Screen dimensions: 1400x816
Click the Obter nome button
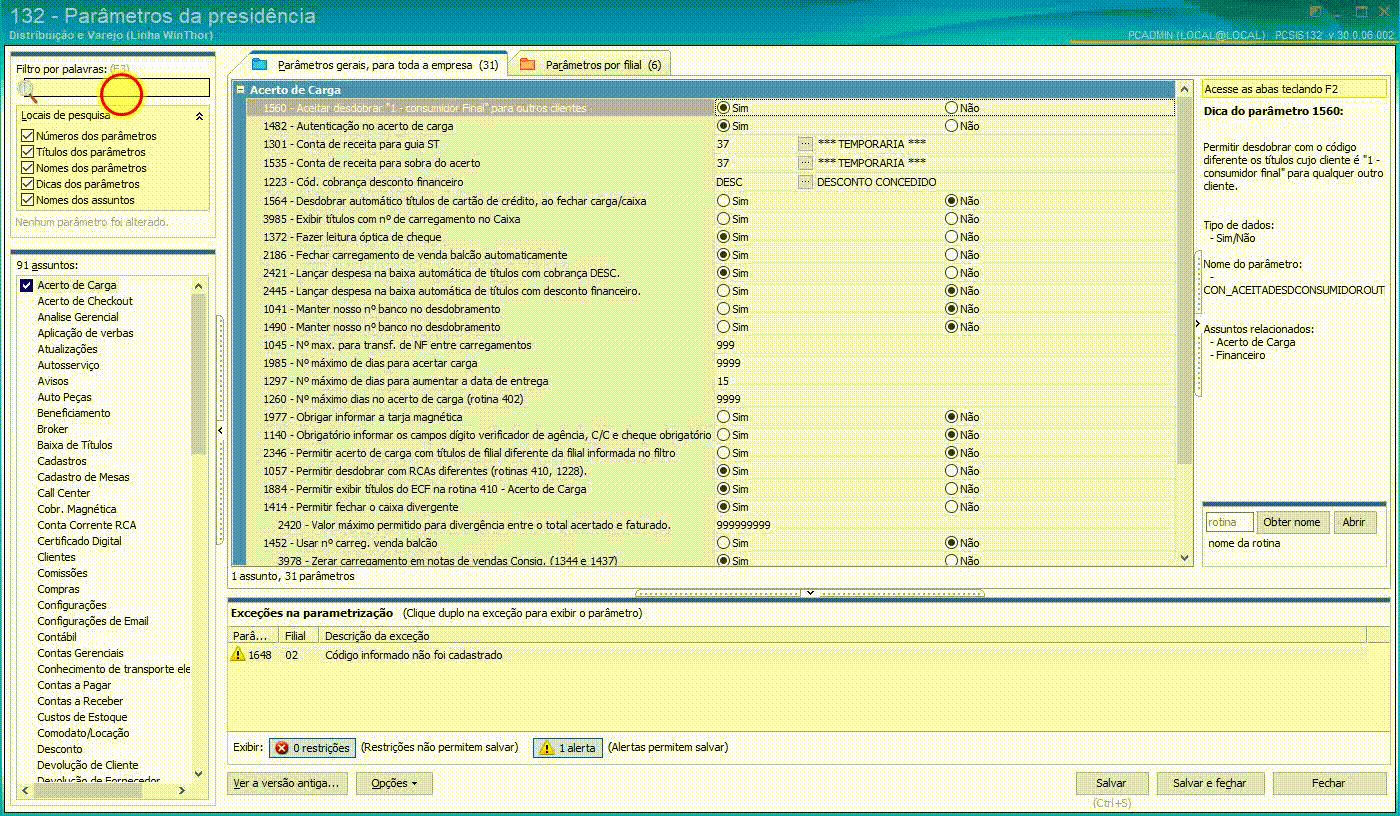click(1292, 522)
